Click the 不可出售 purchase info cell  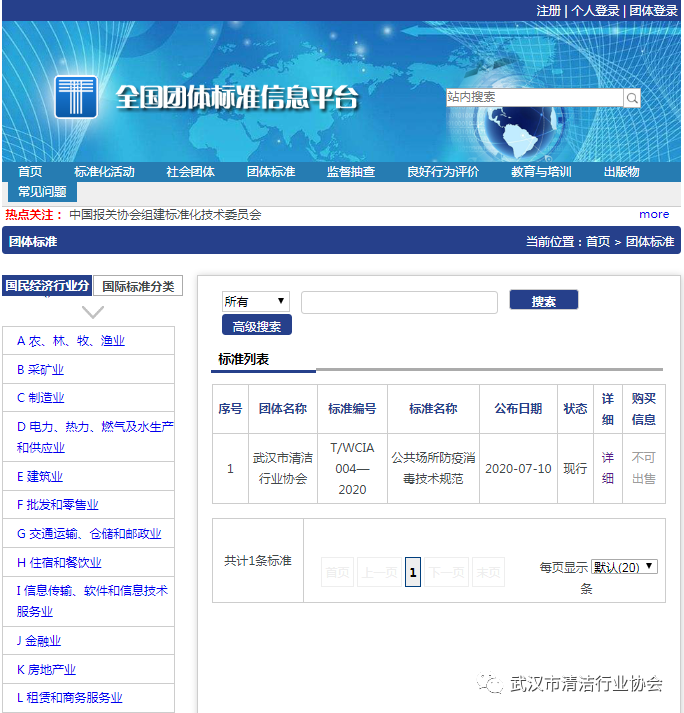coord(644,468)
